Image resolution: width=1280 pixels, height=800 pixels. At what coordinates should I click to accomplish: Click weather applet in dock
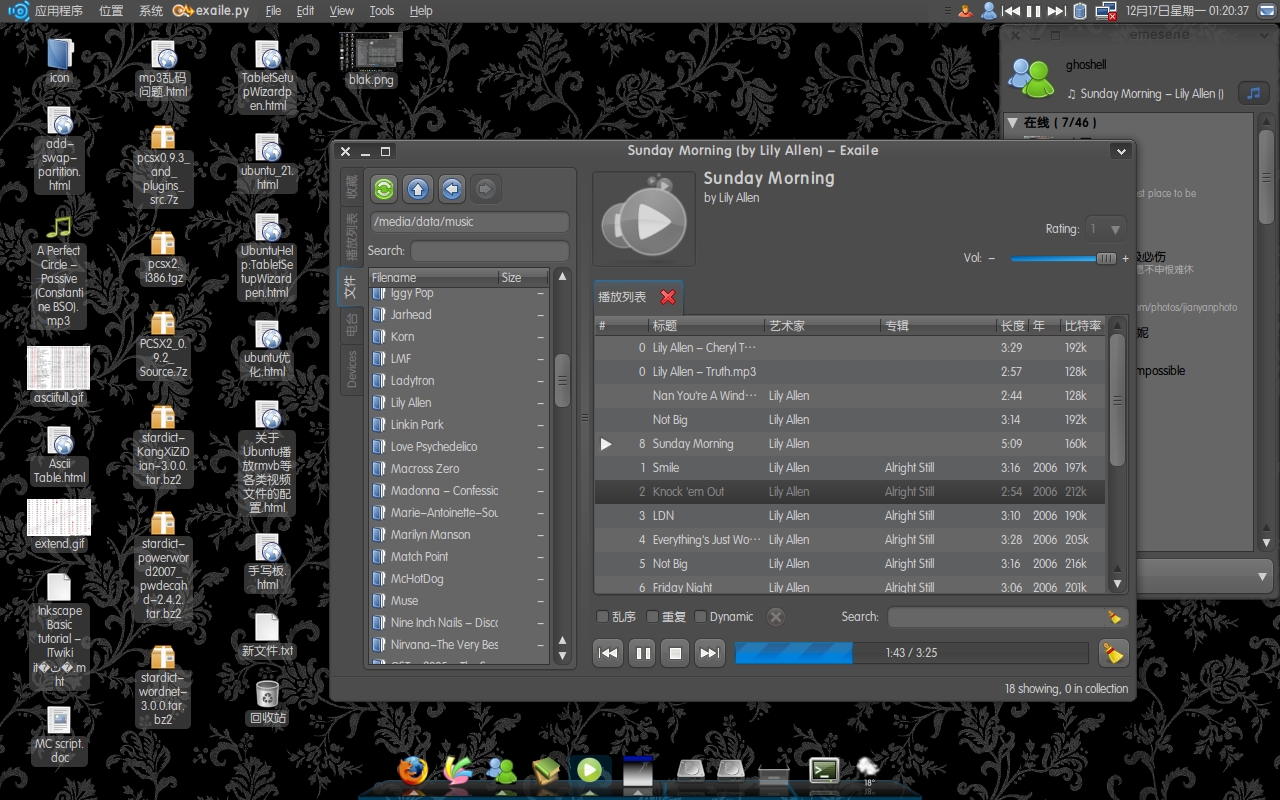pos(868,773)
